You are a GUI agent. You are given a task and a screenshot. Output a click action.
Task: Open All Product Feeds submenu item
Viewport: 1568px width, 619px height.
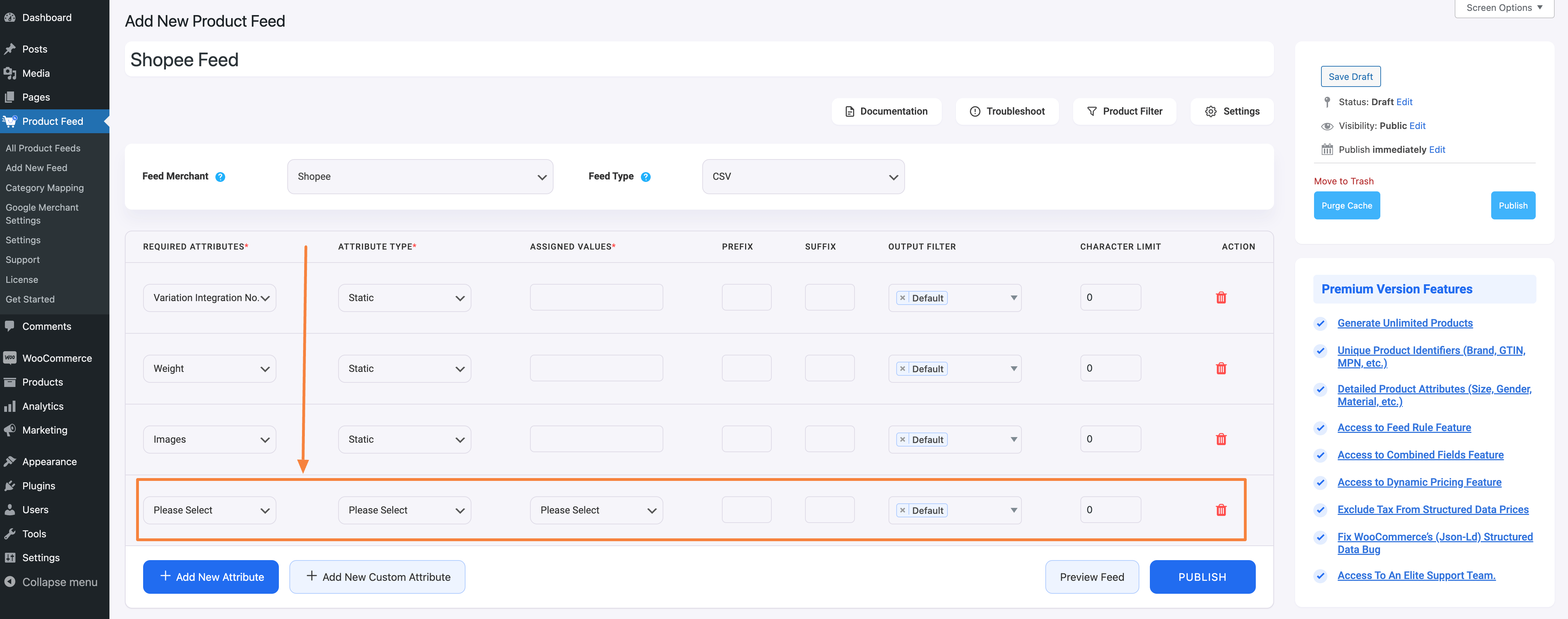[x=42, y=148]
